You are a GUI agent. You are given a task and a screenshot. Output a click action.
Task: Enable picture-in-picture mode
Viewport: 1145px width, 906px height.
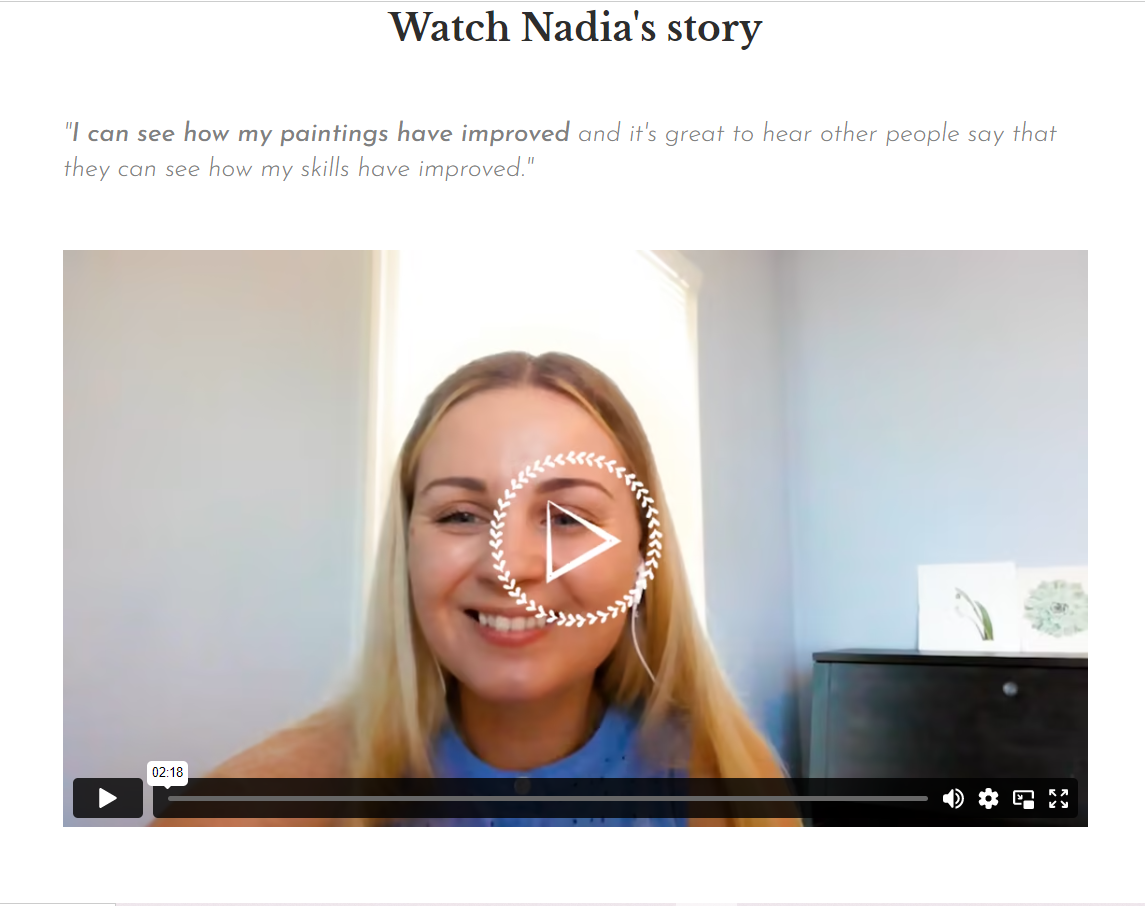click(1023, 799)
